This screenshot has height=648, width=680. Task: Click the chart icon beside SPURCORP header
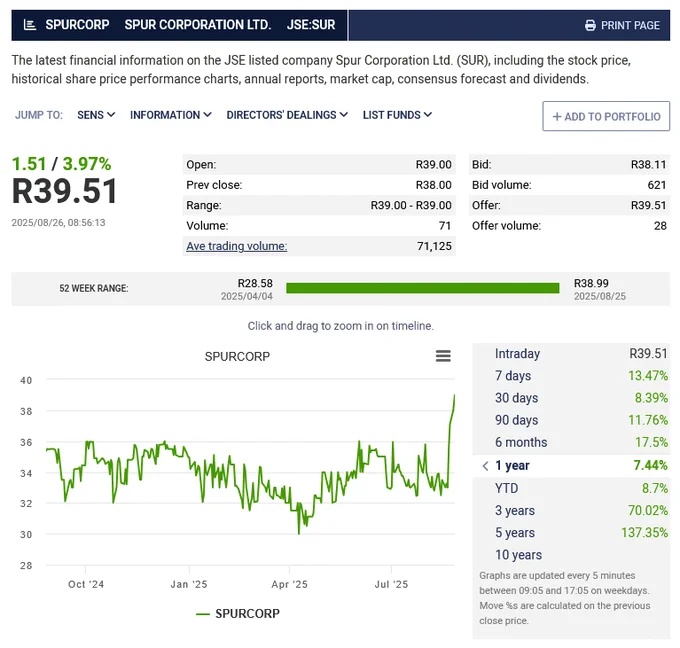coord(29,25)
